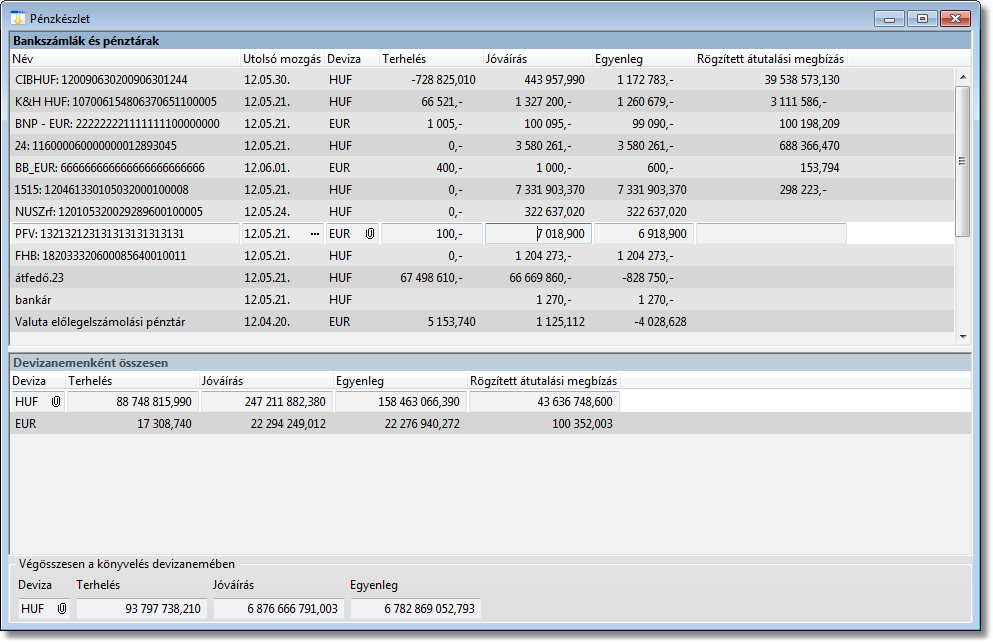Click the accounts list vertical scrollbar thumb
Screen dimensions: 993x643
[962, 160]
